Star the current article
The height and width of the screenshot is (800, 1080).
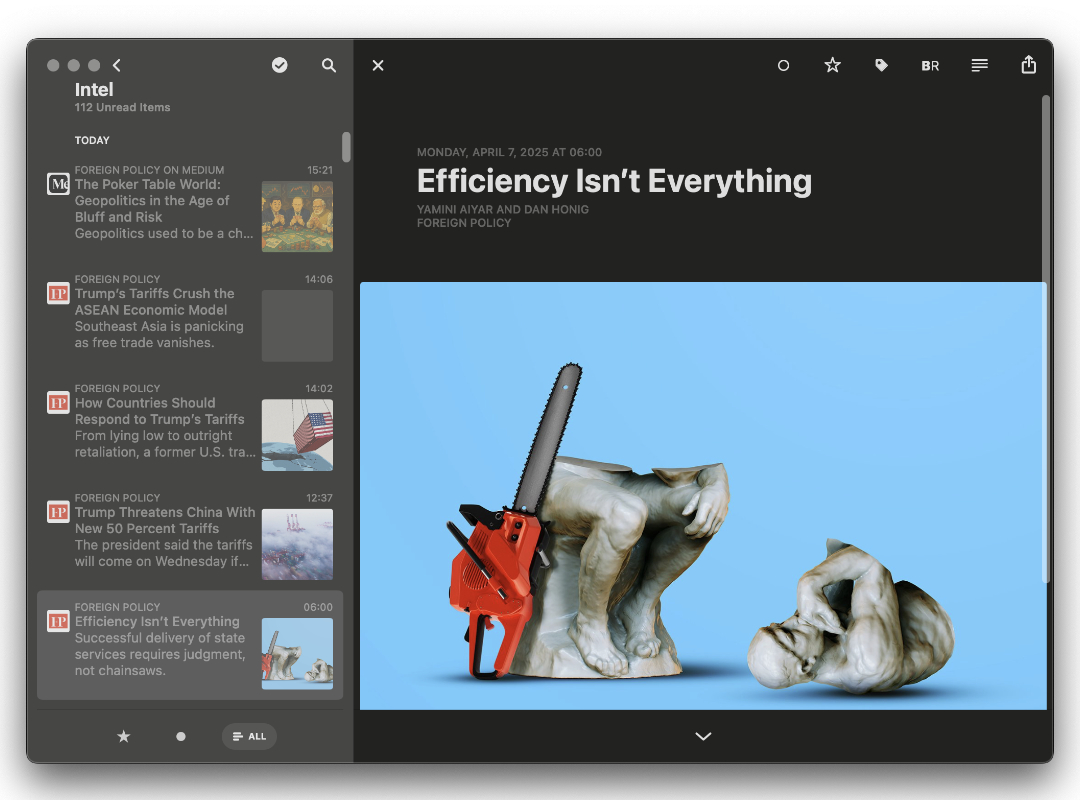click(x=832, y=65)
